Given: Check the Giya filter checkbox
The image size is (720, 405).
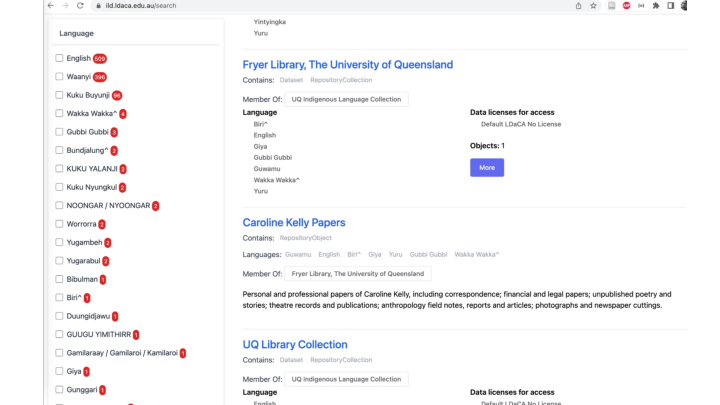Looking at the screenshot, I should click(59, 371).
